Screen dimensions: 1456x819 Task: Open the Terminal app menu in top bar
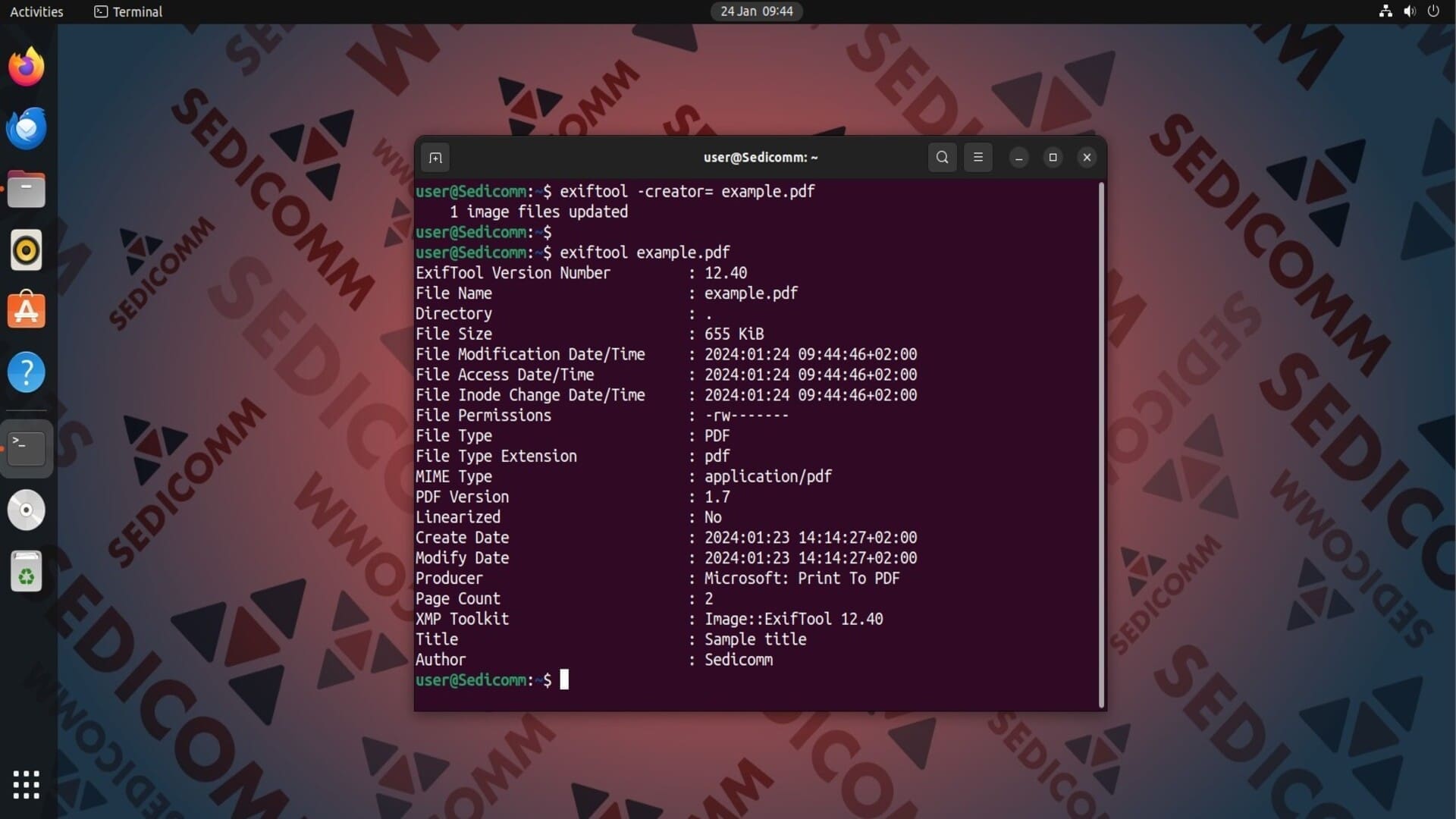coord(128,11)
